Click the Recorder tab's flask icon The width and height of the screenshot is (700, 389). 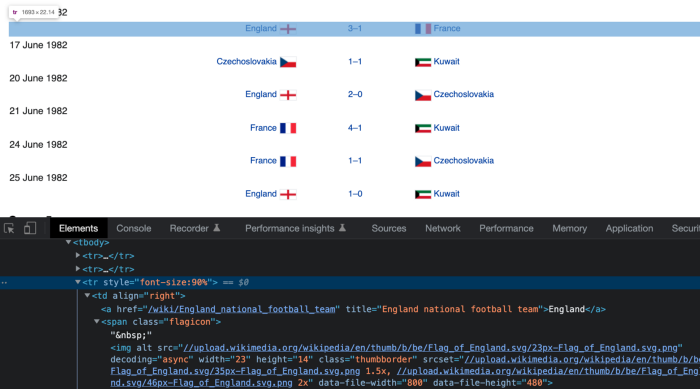pos(217,228)
